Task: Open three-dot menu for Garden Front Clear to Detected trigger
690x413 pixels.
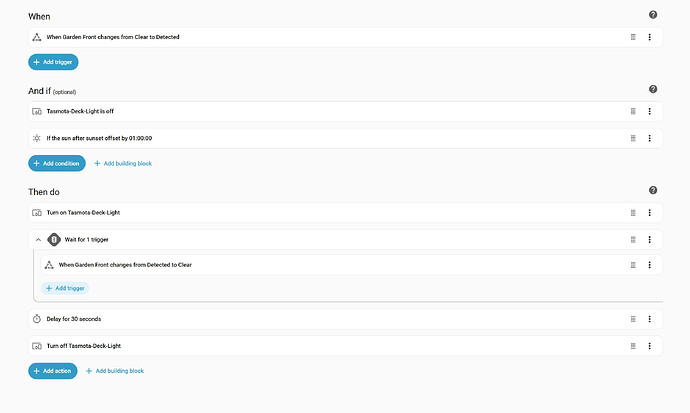Action: (649, 37)
